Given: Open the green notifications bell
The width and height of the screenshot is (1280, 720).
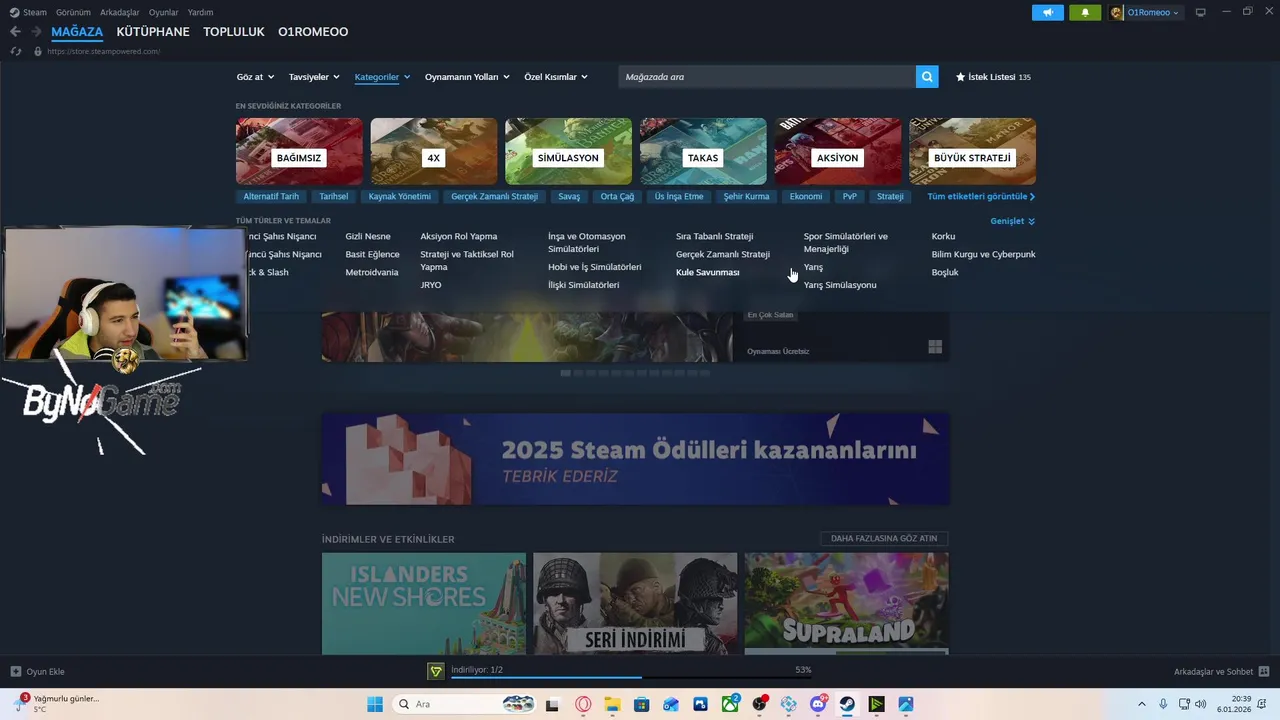Looking at the screenshot, I should pos(1085,12).
